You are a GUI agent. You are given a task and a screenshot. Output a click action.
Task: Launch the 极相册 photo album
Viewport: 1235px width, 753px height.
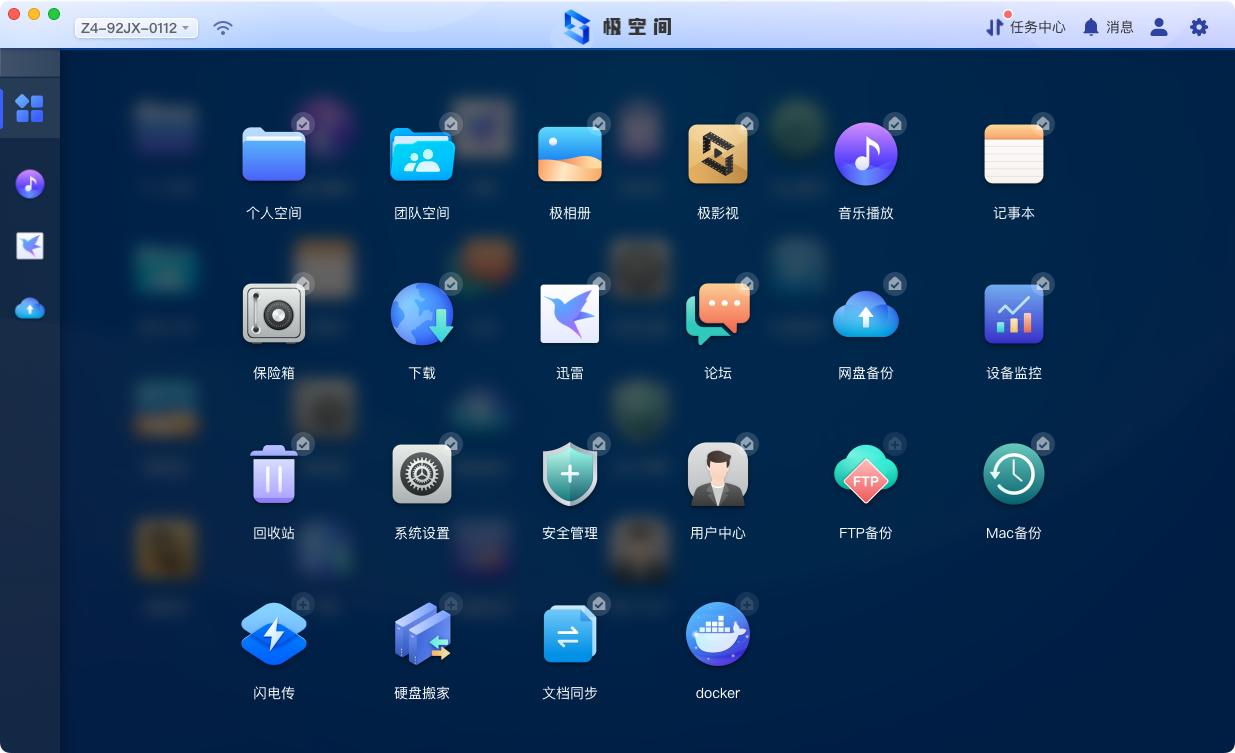click(x=570, y=154)
